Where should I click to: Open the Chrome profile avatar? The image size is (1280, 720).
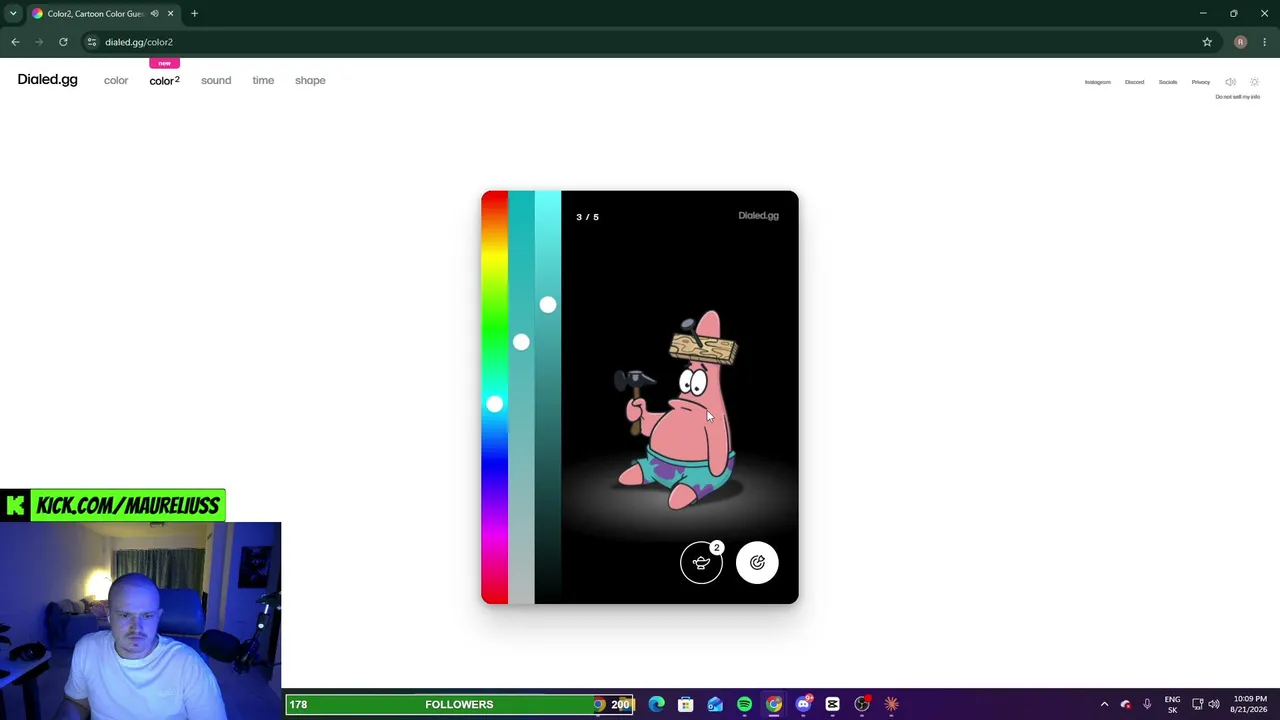[x=1240, y=42]
